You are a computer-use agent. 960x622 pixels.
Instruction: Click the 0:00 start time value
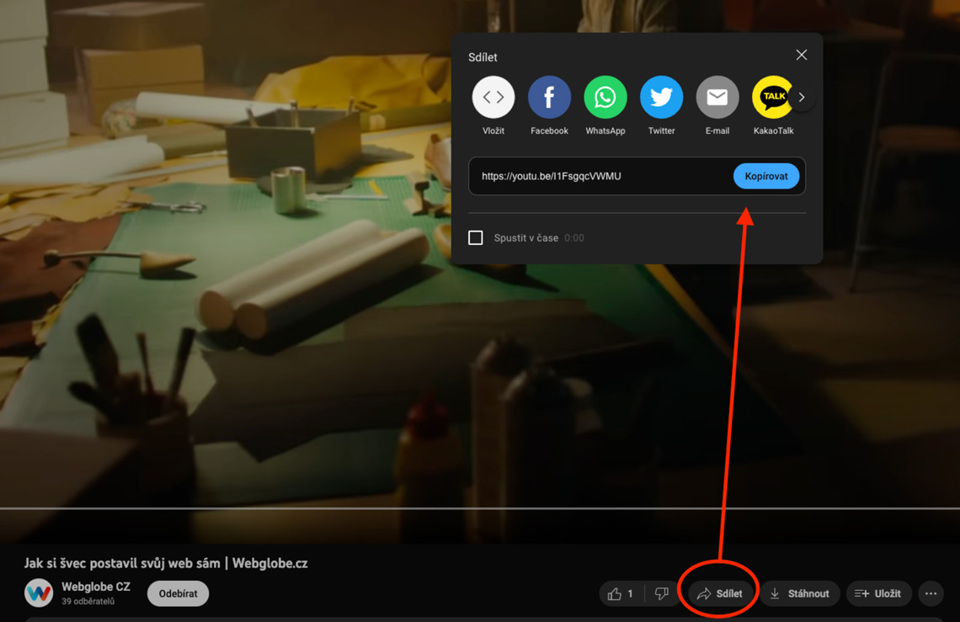point(574,238)
